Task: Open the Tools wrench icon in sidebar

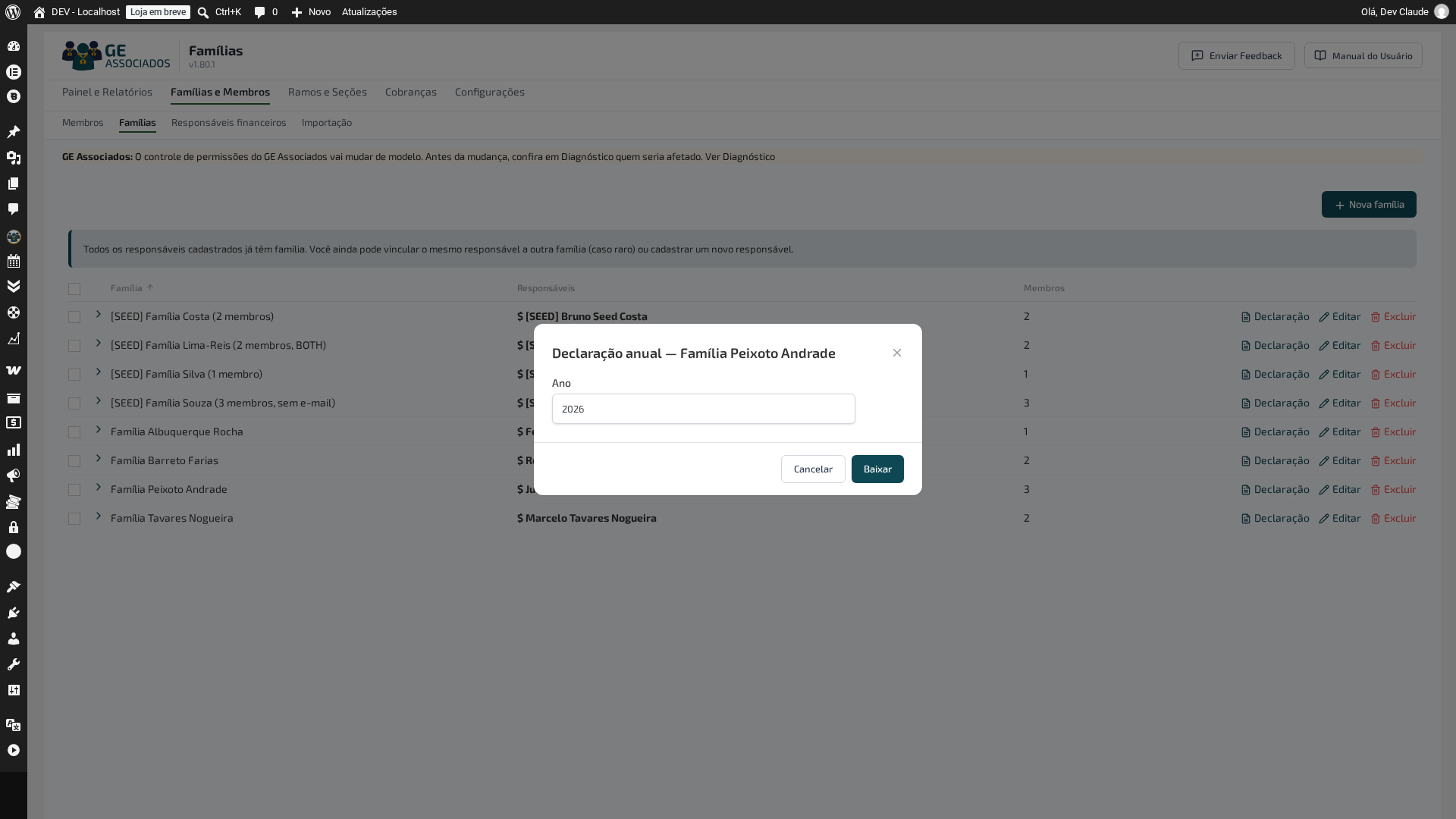Action: (14, 664)
